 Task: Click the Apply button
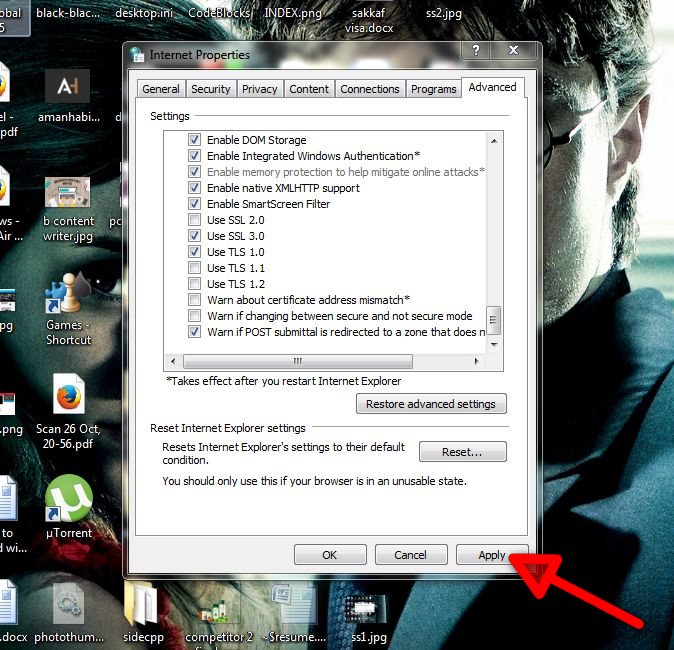point(492,555)
